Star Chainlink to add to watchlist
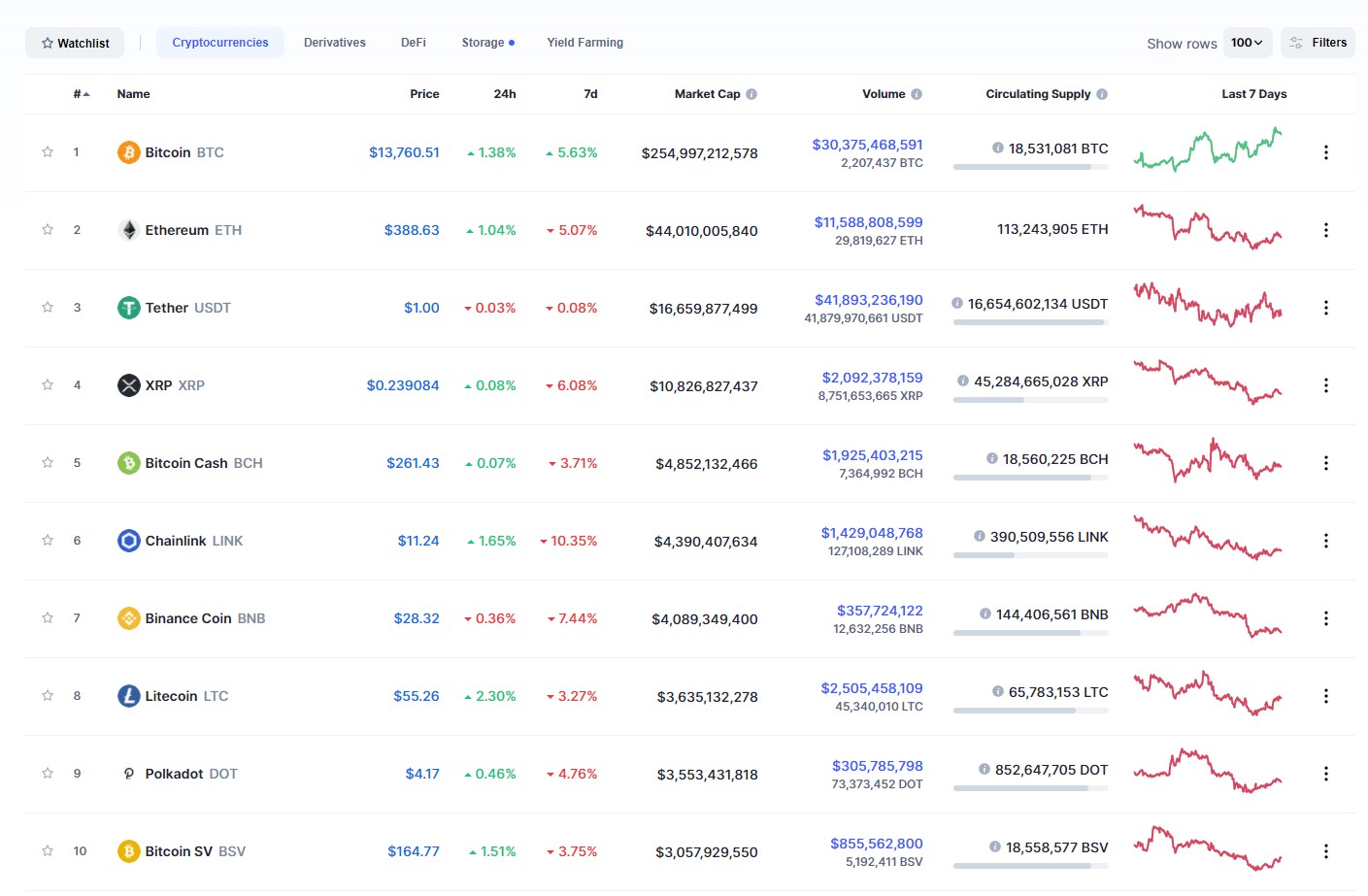This screenshot has width=1368, height=896. coord(47,540)
